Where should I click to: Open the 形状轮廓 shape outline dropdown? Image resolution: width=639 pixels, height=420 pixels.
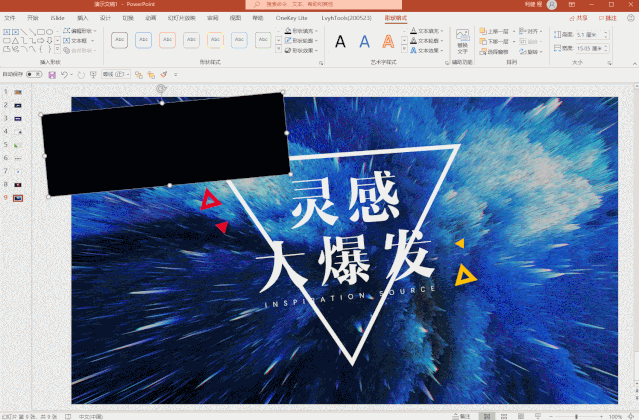coord(301,41)
